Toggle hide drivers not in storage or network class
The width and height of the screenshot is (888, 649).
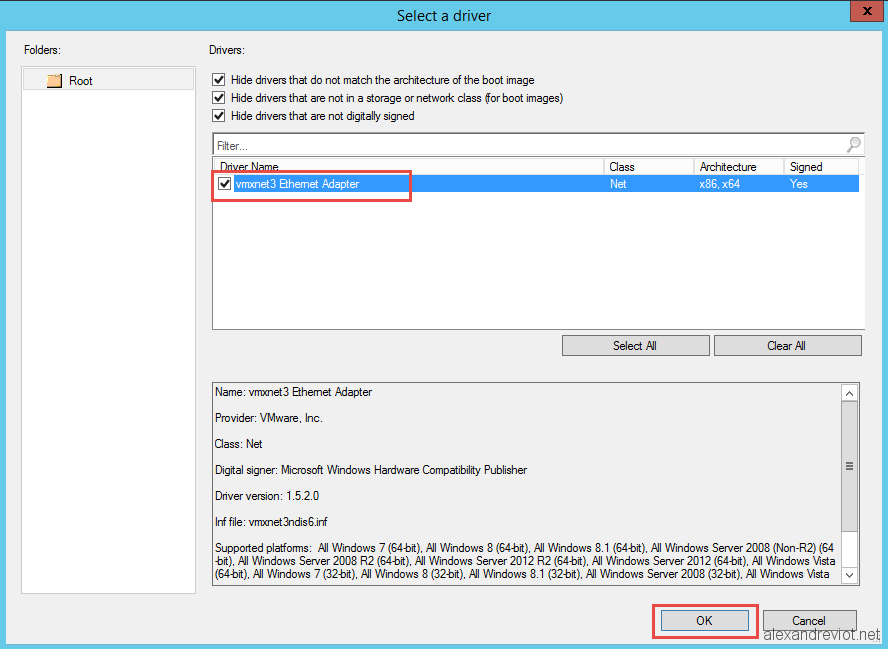pos(219,97)
